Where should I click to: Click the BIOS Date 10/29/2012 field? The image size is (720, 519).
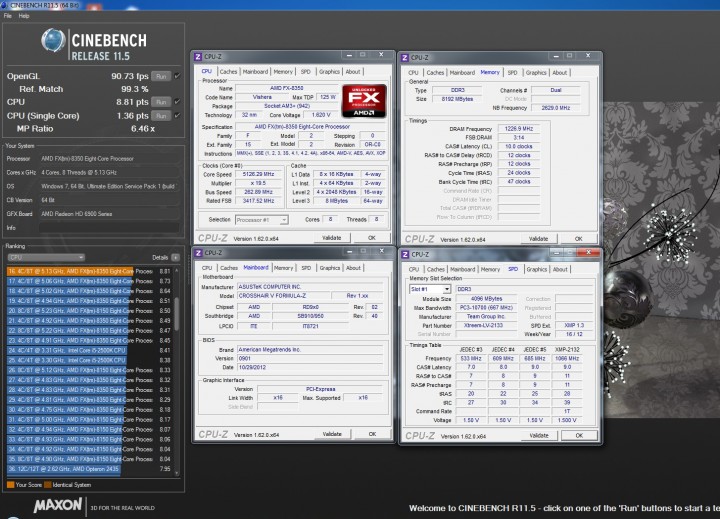[310, 367]
